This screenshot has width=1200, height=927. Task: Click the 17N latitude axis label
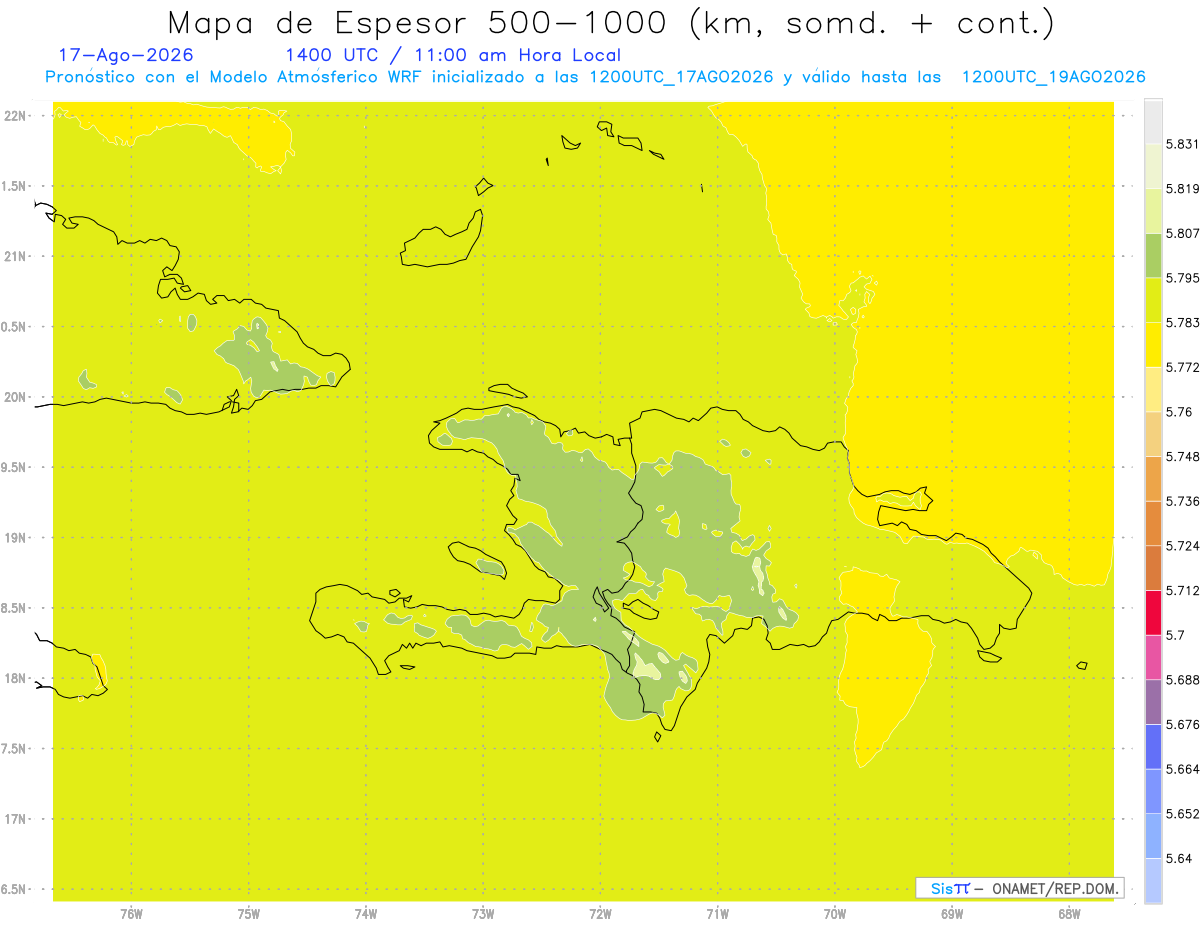point(17,819)
